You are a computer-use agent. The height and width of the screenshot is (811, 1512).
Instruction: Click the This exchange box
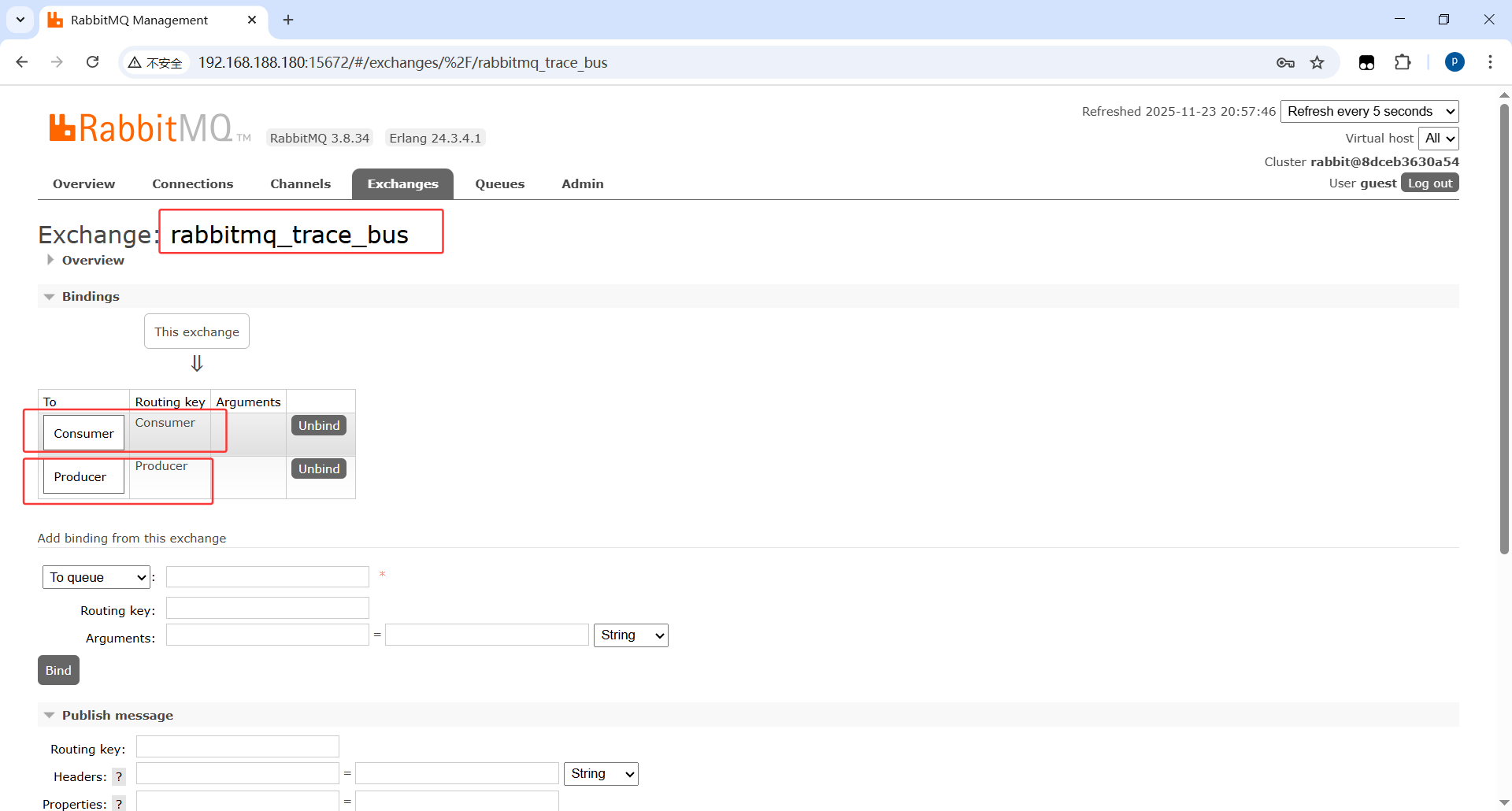pyautogui.click(x=197, y=331)
